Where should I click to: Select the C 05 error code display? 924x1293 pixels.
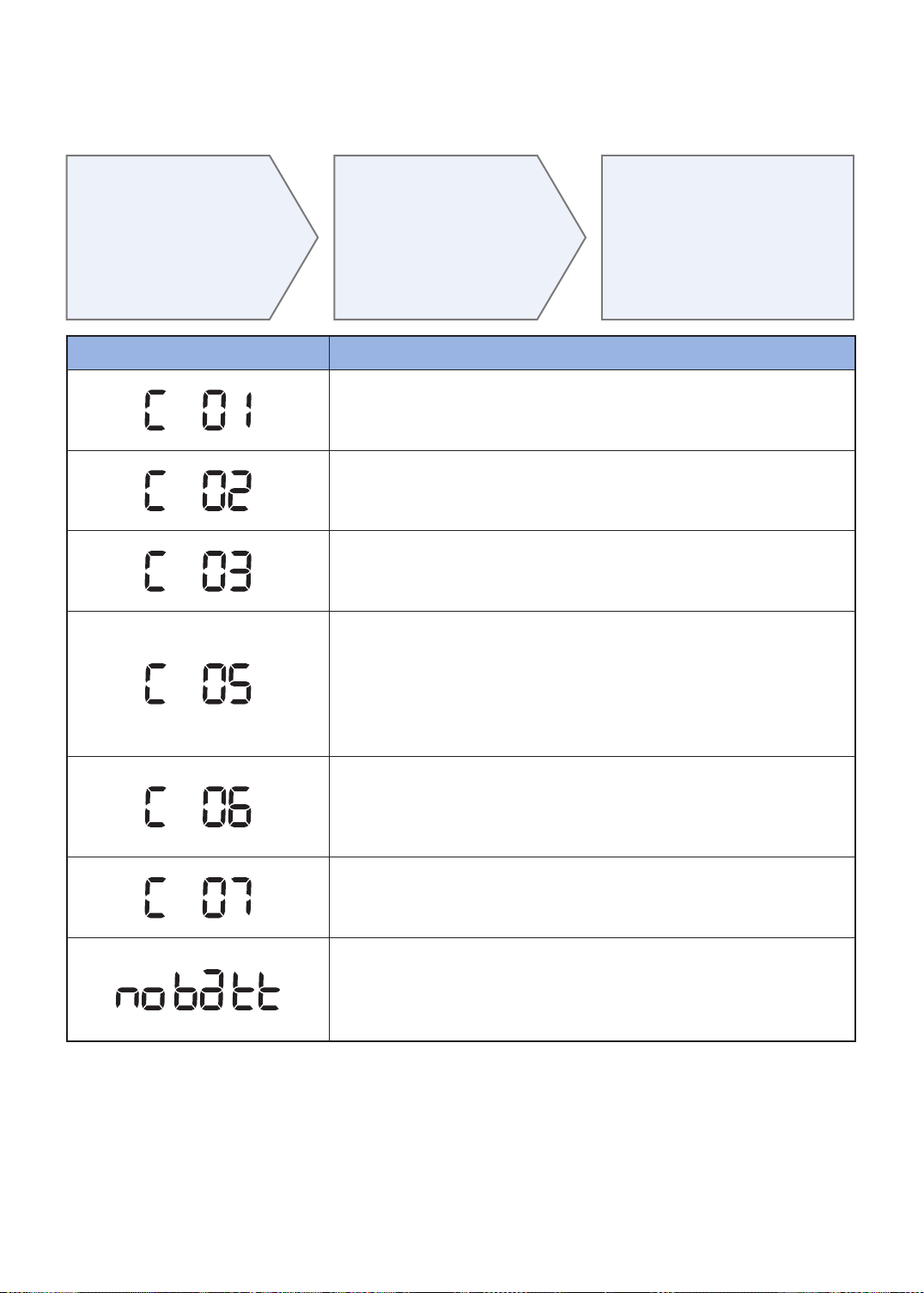(x=198, y=684)
